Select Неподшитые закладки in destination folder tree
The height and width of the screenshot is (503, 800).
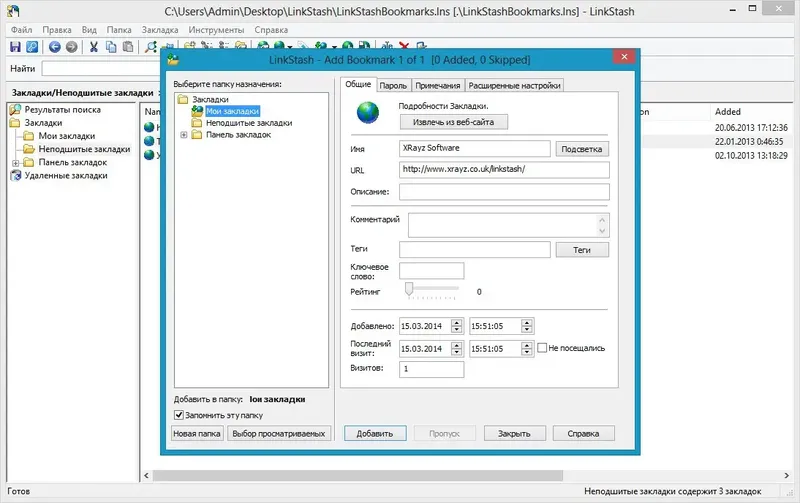(249, 123)
